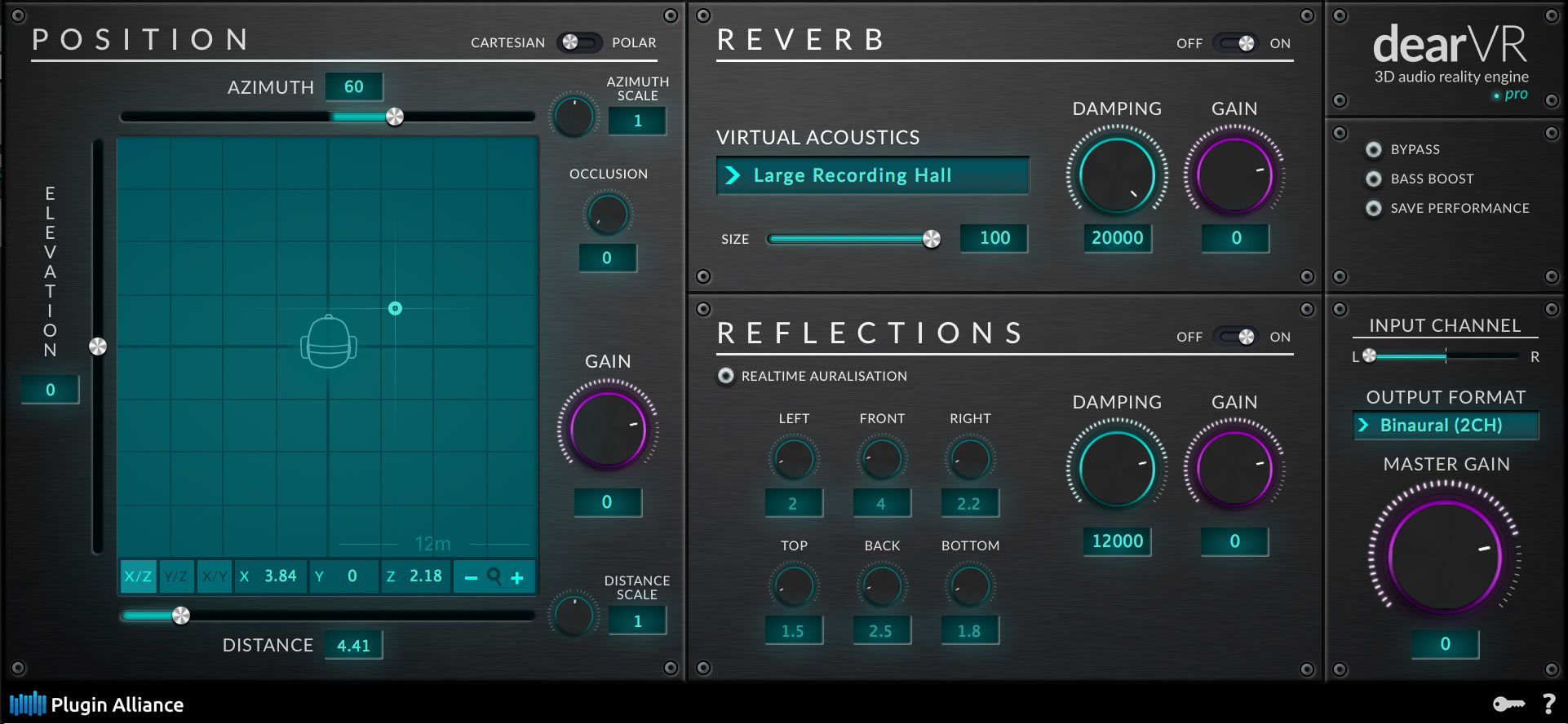Click the Distance Scale knob
The width and height of the screenshot is (1568, 724).
click(574, 615)
